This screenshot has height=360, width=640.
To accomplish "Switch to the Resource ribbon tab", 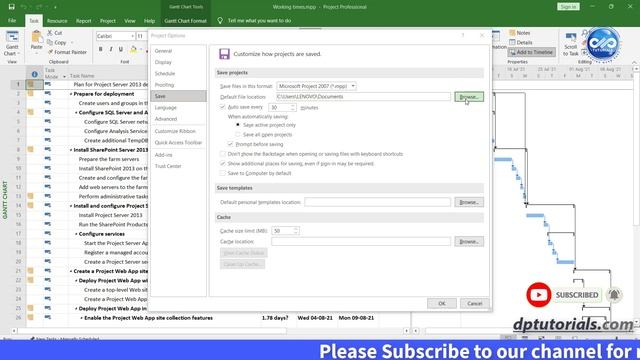I will pyautogui.click(x=57, y=21).
